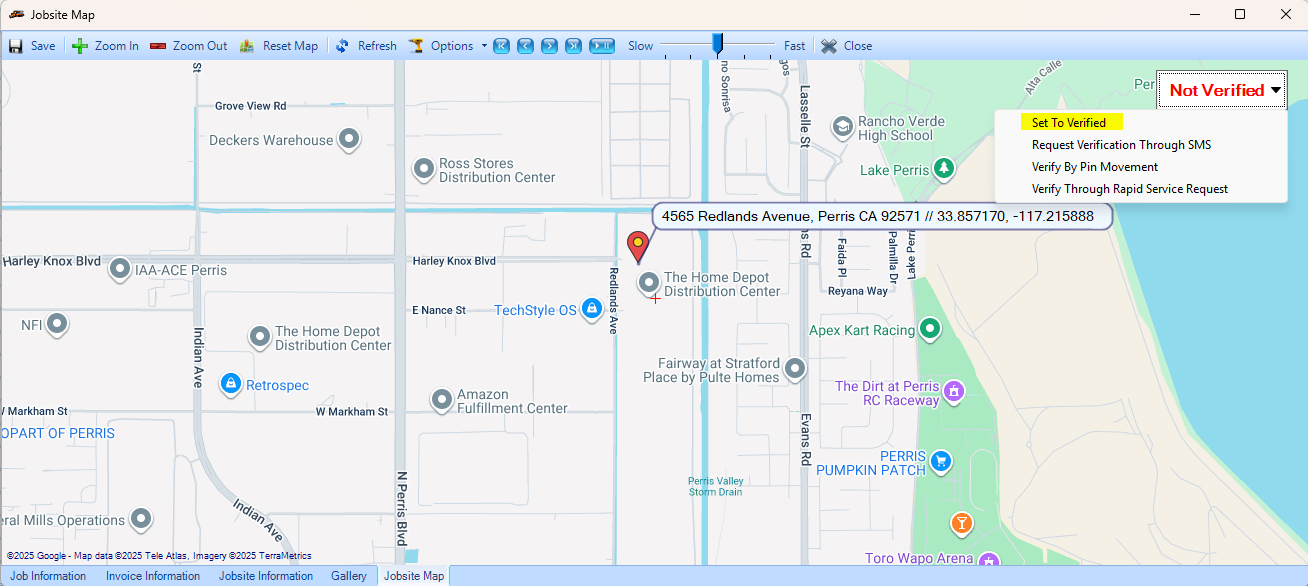The width and height of the screenshot is (1308, 586).
Task: Click the Grove View Rd label
Action: tap(251, 105)
